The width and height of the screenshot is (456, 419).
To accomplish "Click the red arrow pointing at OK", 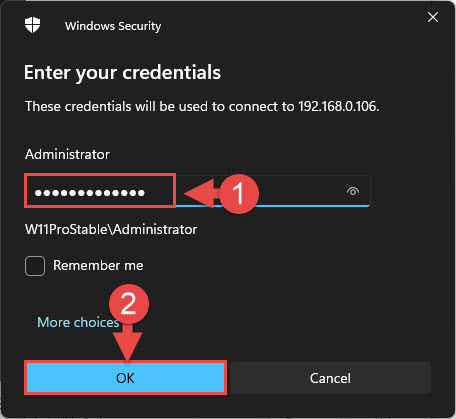I will click(x=127, y=343).
